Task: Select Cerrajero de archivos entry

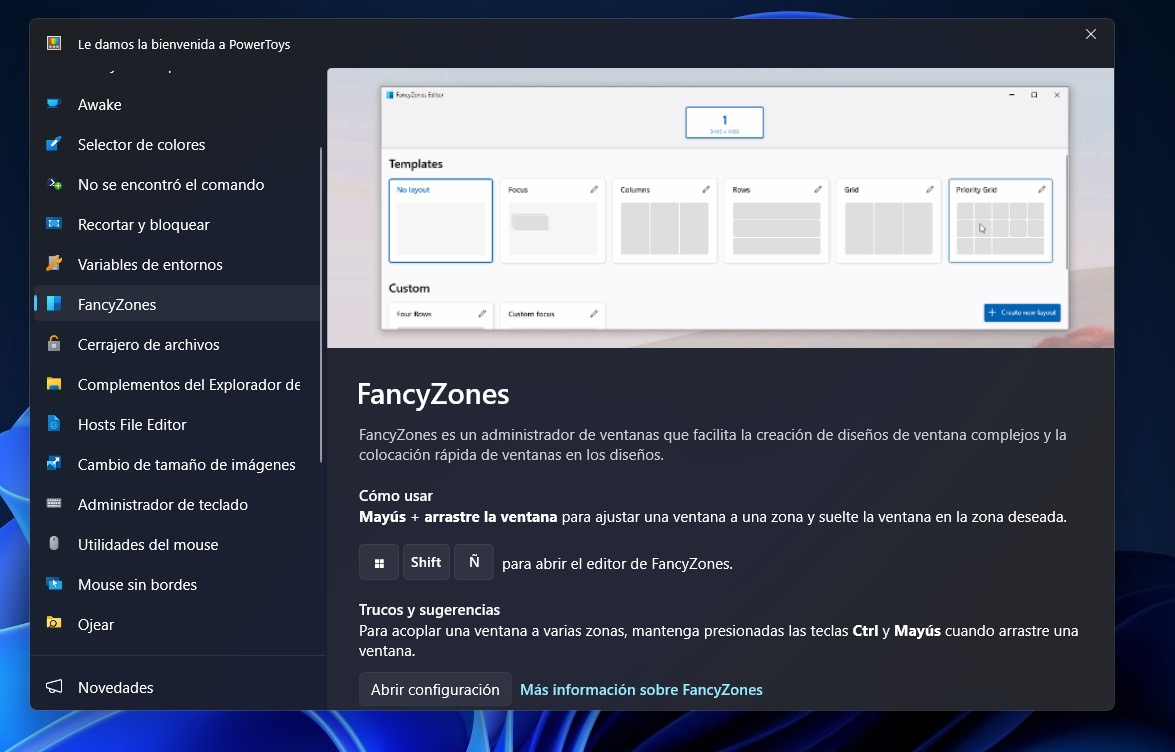Action: pos(177,344)
